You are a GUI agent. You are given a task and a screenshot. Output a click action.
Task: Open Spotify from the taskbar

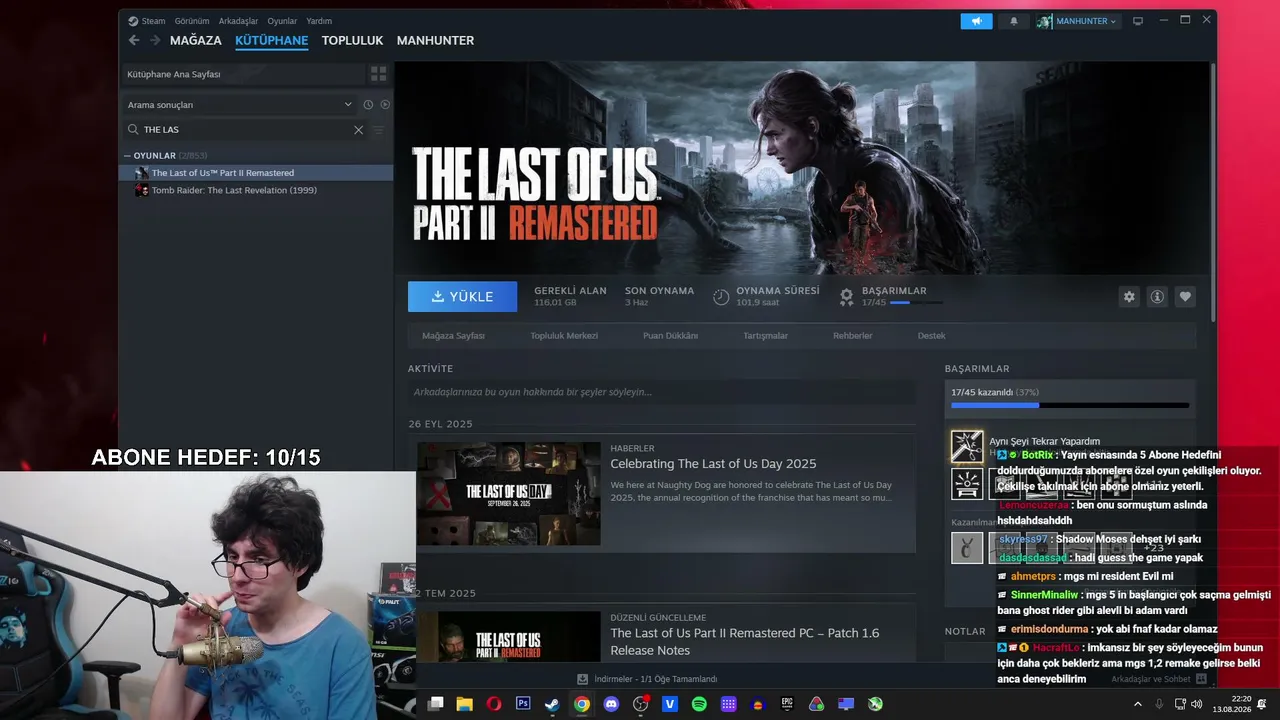(x=699, y=704)
